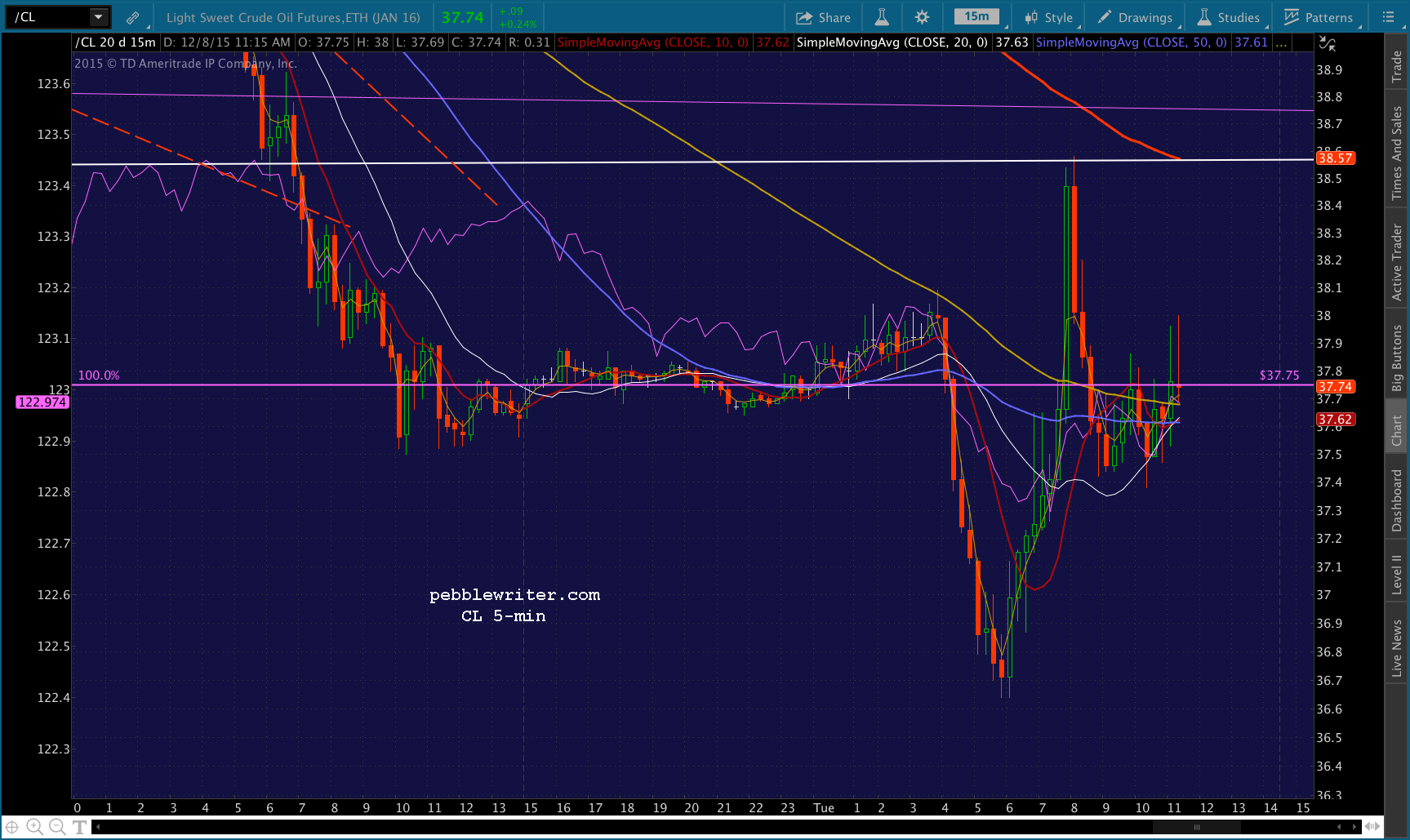This screenshot has width=1410, height=840.
Task: Click the H: 38 high value
Action: pos(373,42)
